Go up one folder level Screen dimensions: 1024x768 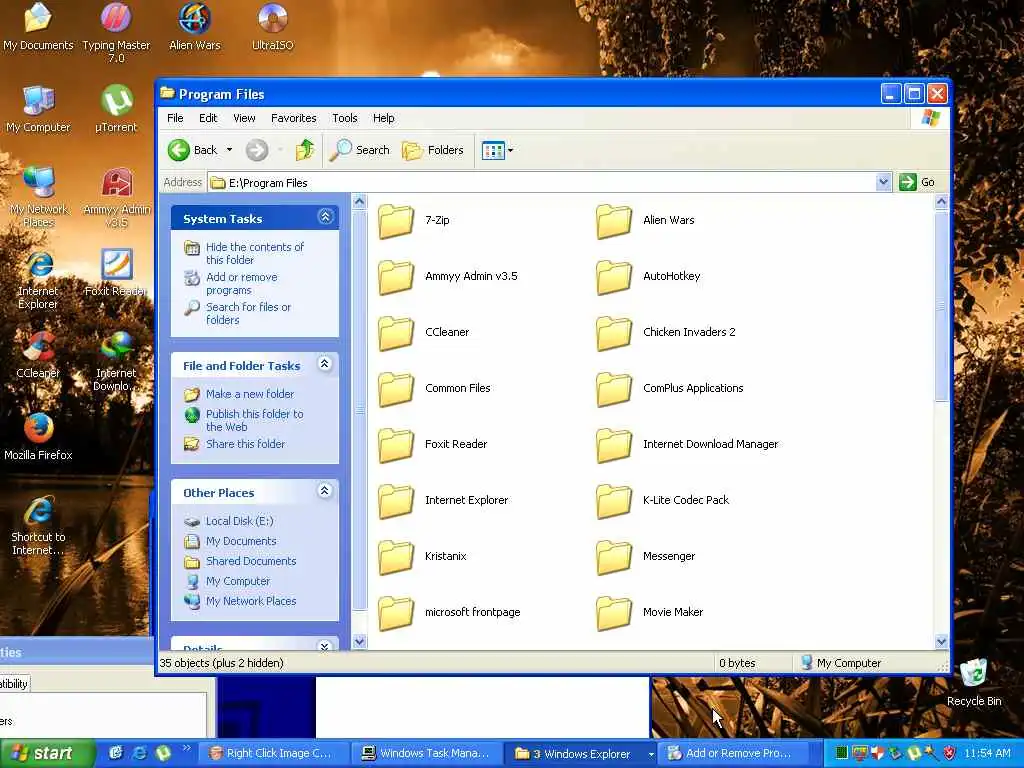pos(305,150)
